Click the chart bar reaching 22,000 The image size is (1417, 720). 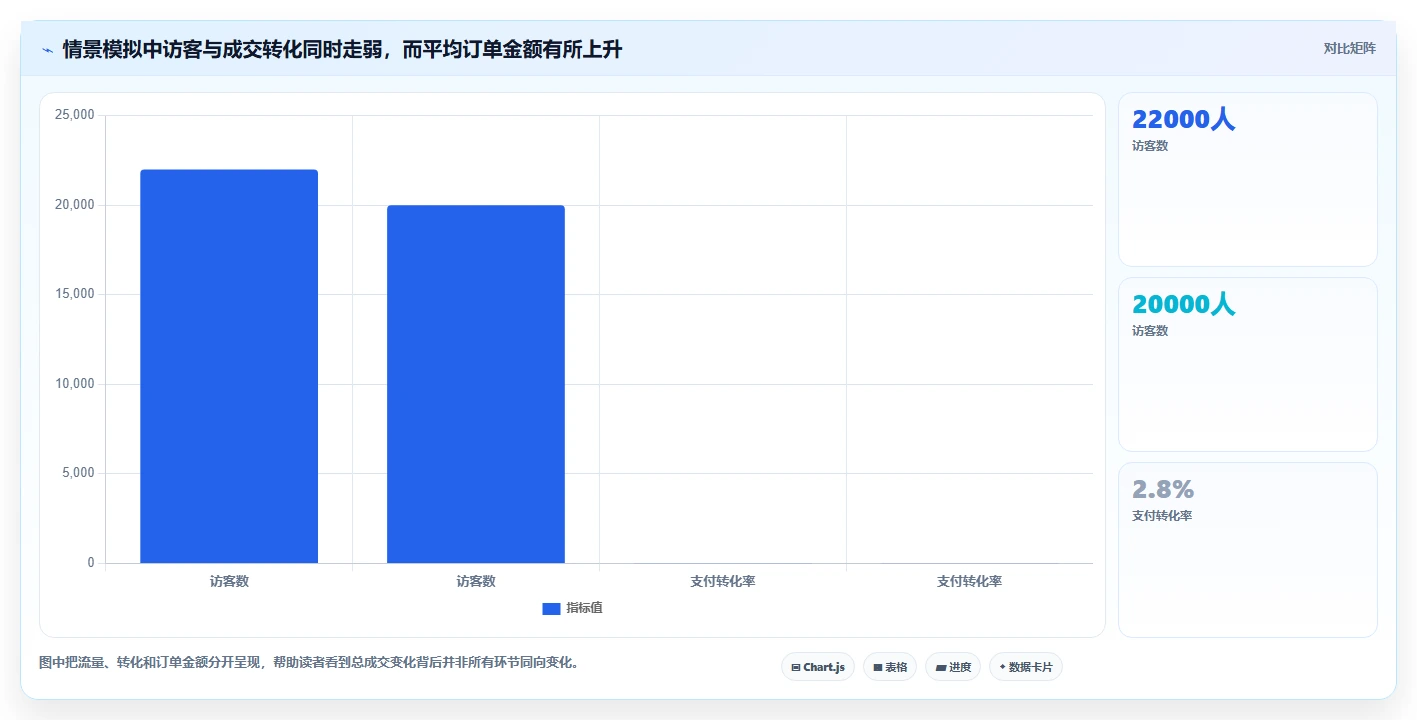click(229, 366)
